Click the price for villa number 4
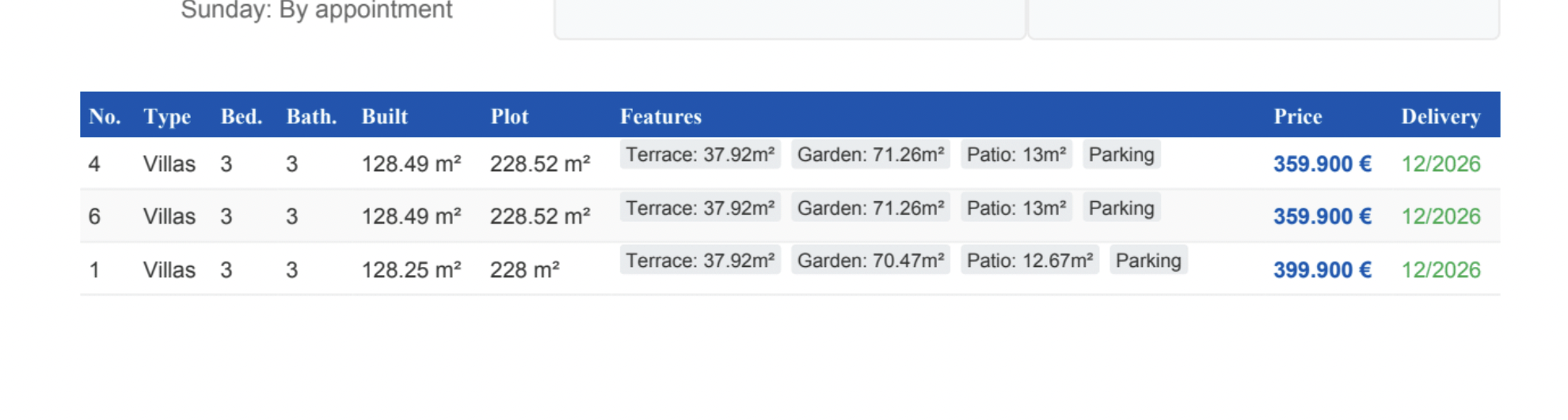The image size is (1568, 420). click(x=1322, y=164)
